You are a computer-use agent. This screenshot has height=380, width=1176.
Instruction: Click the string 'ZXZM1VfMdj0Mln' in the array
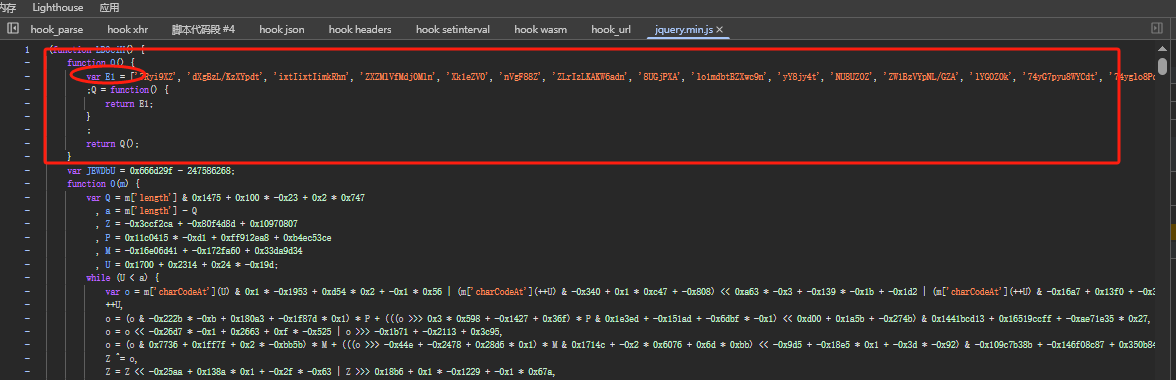(x=398, y=76)
